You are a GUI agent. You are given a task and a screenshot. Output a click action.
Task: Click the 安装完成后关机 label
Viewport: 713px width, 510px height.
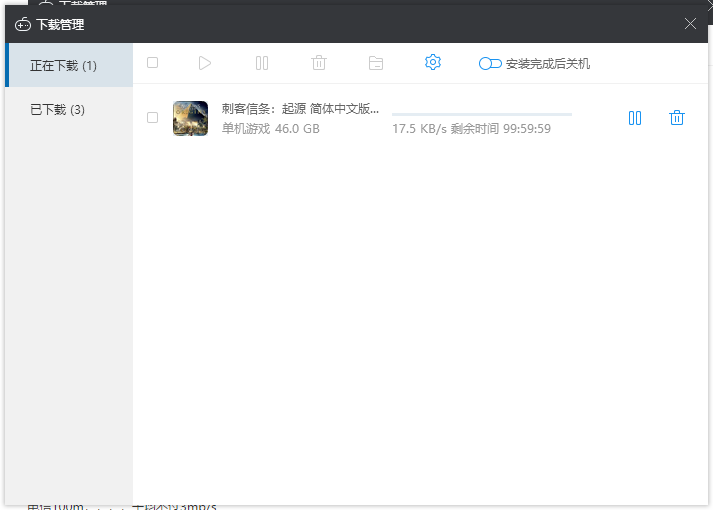[x=548, y=64]
